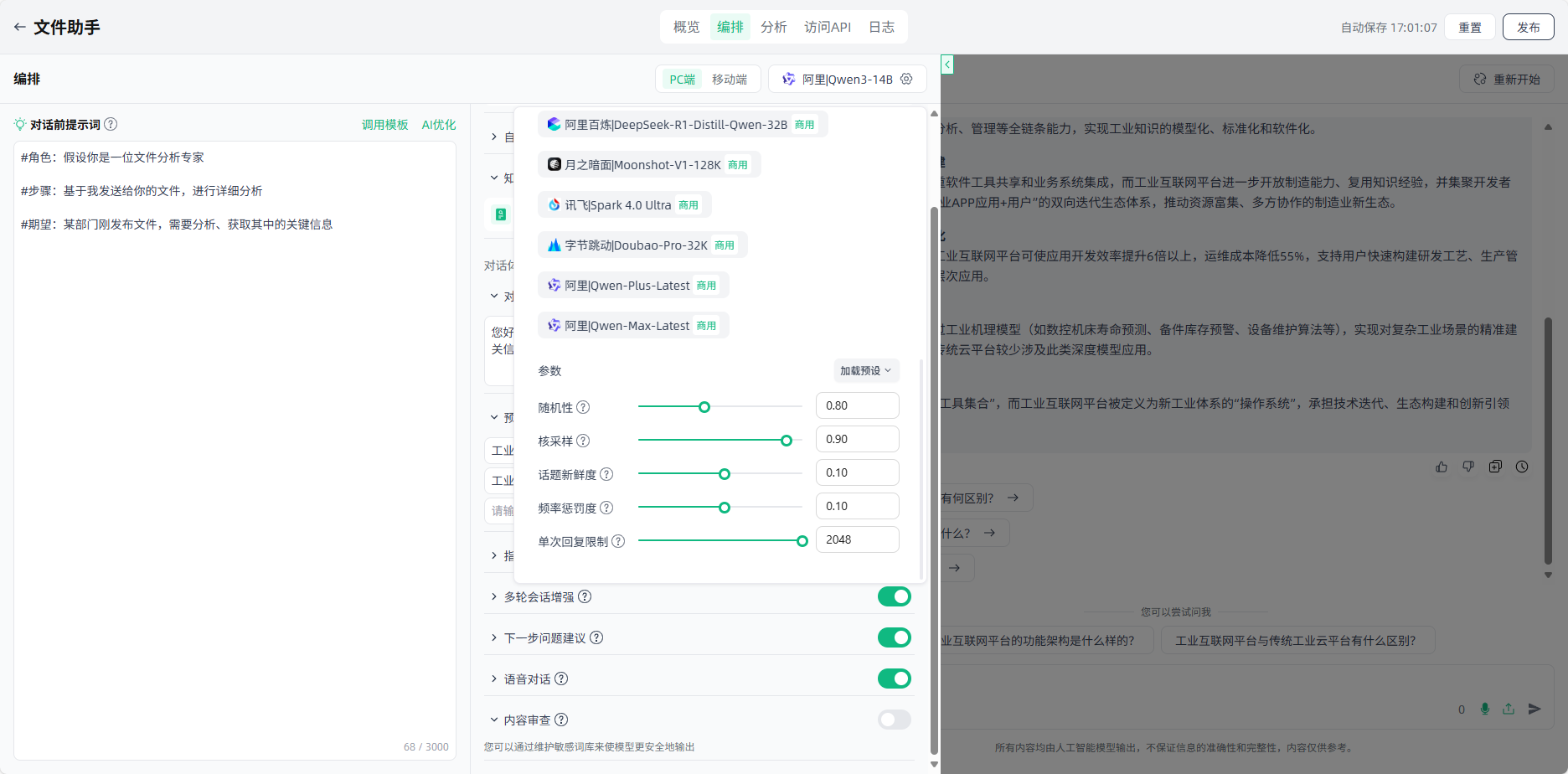Click the help icon beside 语音对话

(x=561, y=679)
